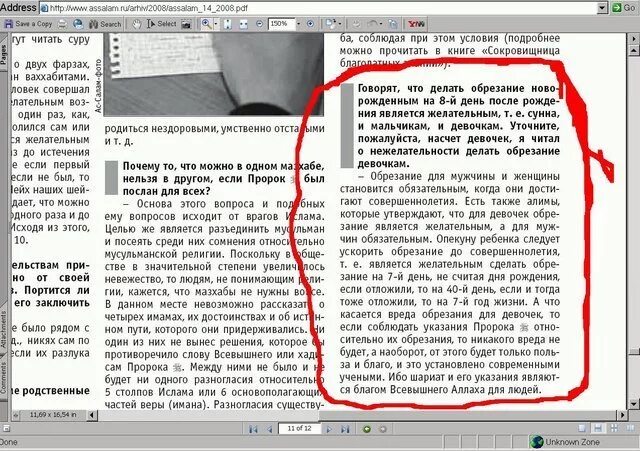This screenshot has width=640, height=451.
Task: Click the page number field 11 of 12
Action: (x=299, y=429)
